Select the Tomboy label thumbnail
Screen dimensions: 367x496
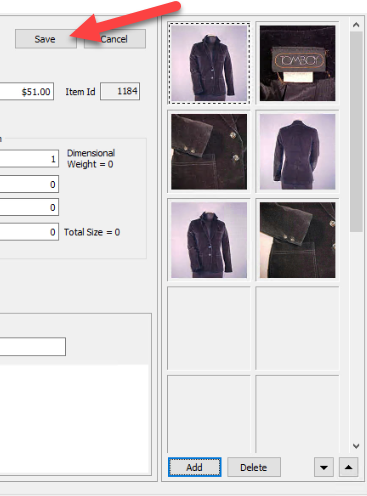tap(297, 63)
